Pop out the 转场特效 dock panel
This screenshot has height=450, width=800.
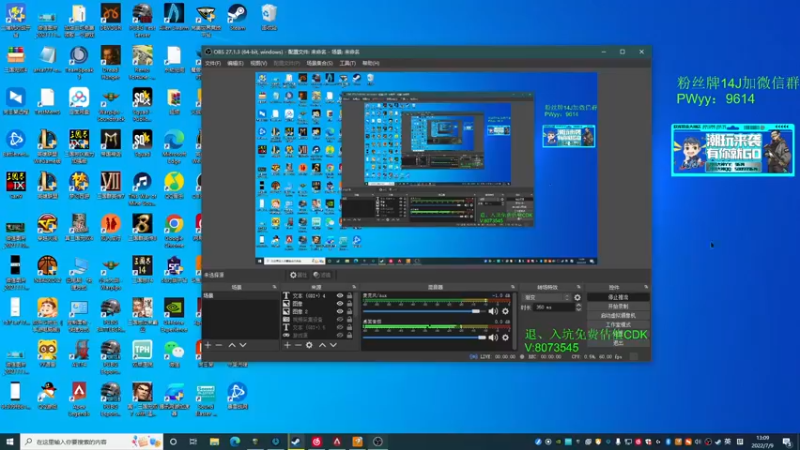coord(579,287)
